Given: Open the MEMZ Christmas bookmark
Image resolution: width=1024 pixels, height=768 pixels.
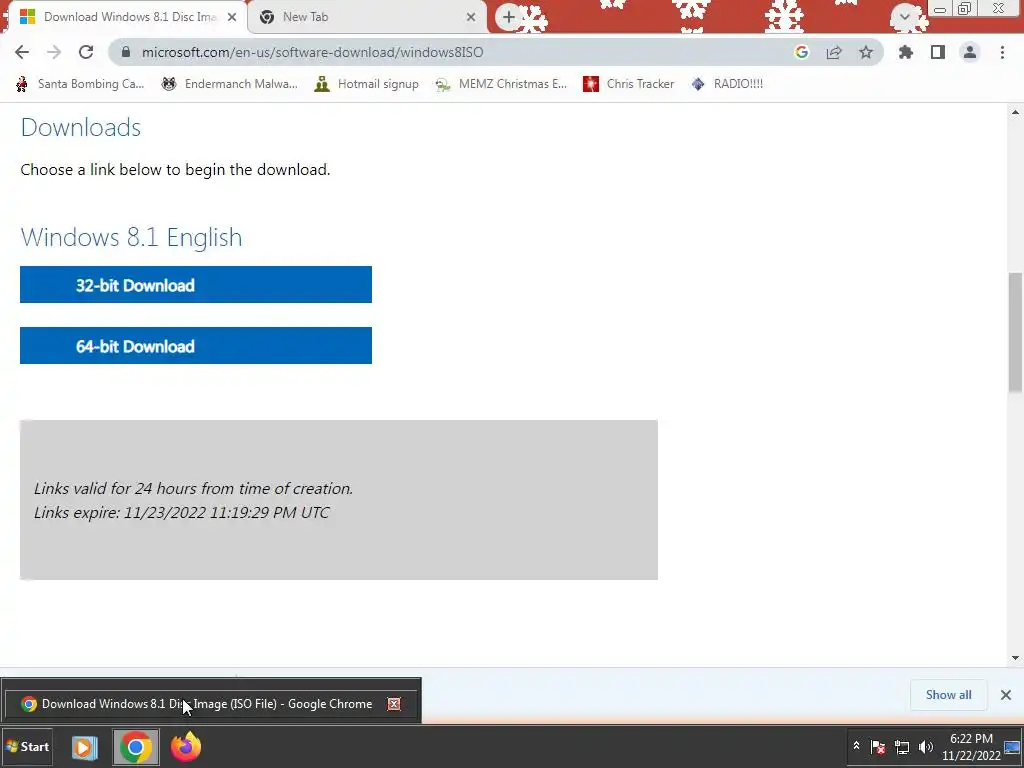Looking at the screenshot, I should 502,84.
